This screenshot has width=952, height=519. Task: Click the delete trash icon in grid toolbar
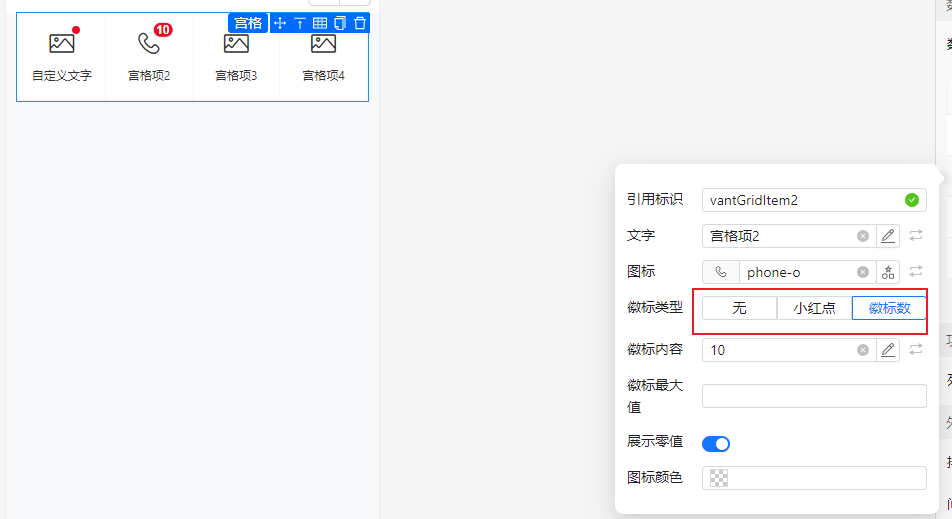click(x=360, y=23)
